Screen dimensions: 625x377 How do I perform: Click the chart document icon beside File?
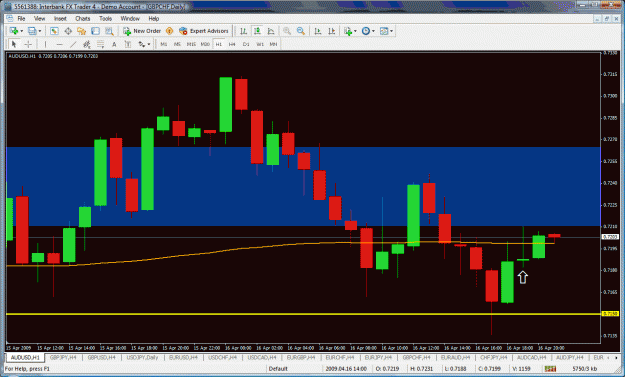(10, 18)
